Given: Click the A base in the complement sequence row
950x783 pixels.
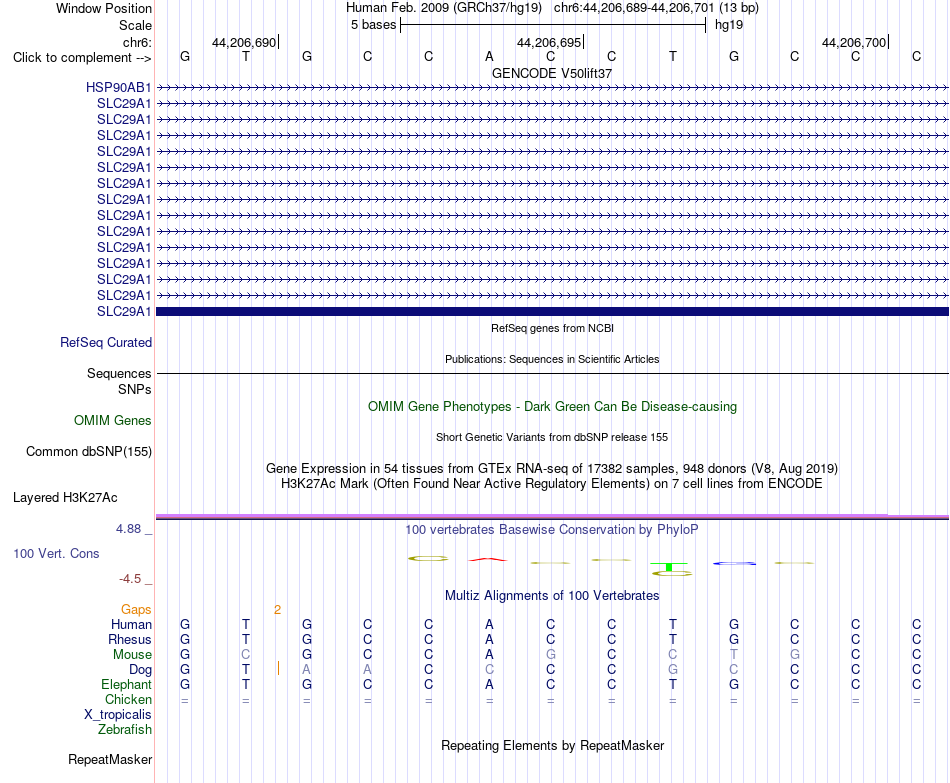Looking at the screenshot, I should point(490,57).
